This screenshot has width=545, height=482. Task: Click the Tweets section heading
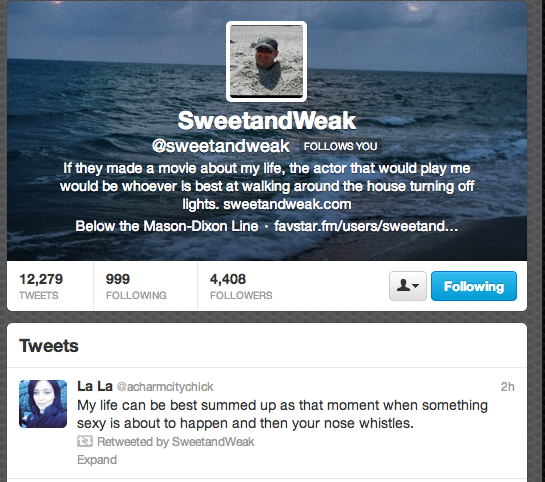(x=49, y=346)
